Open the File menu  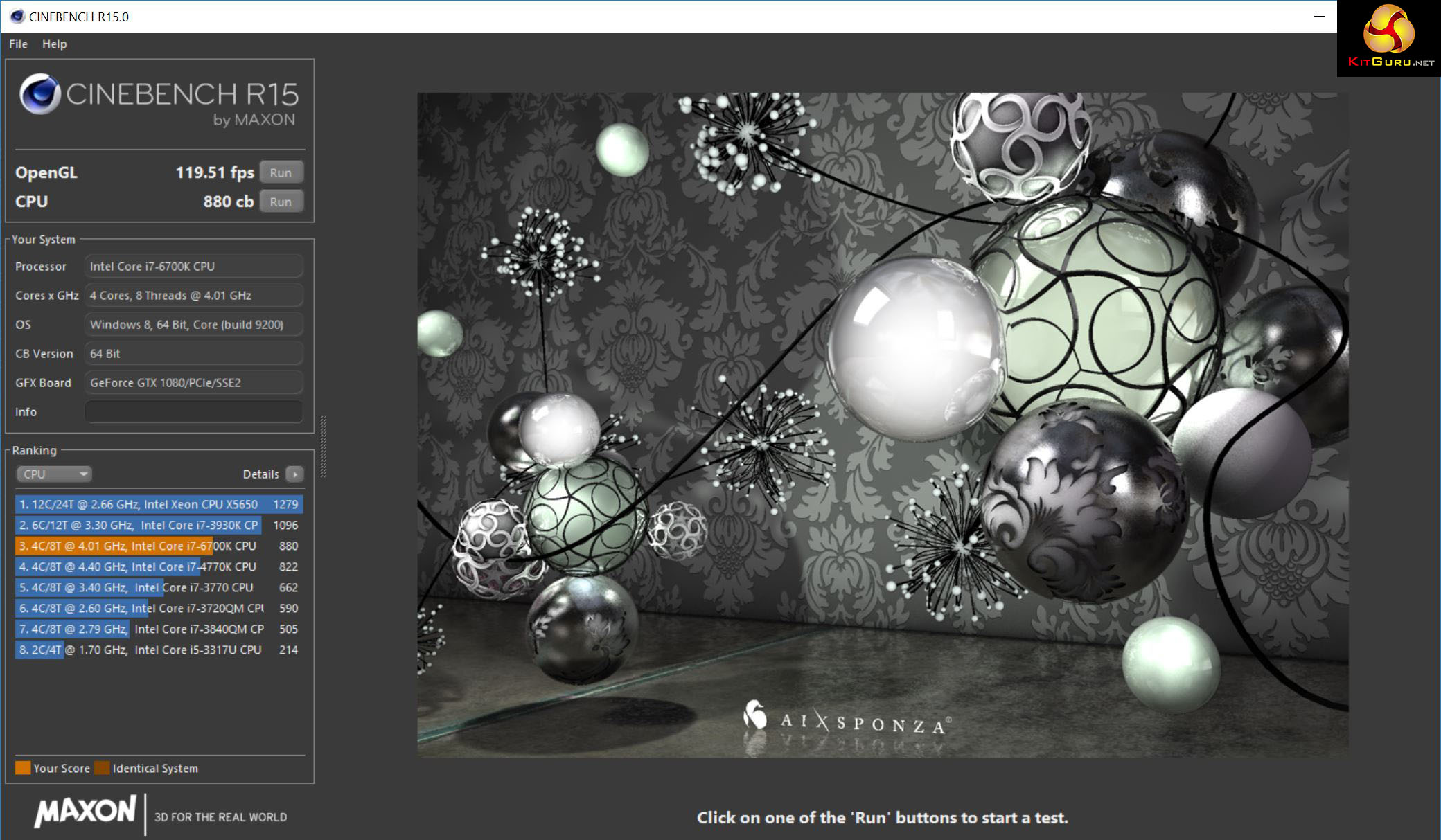click(x=18, y=44)
